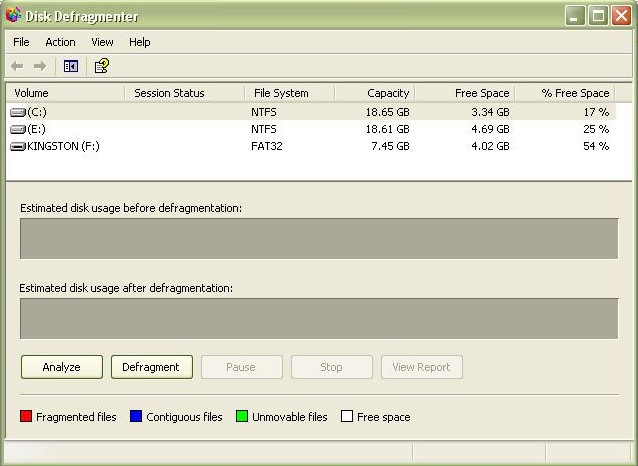638x466 pixels.
Task: Open the Action menu
Action: coord(60,42)
